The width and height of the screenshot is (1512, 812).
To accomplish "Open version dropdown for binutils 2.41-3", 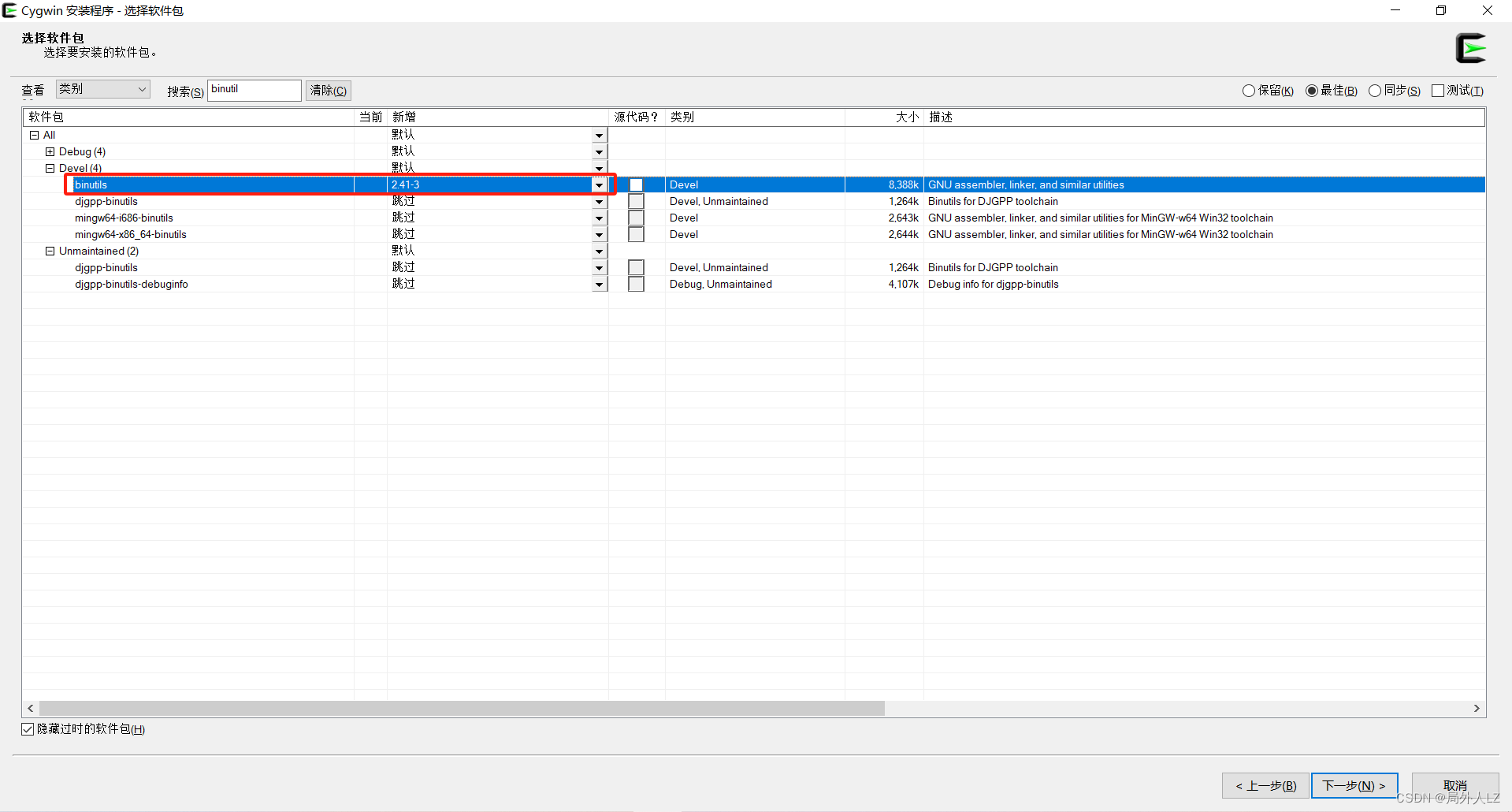I will (600, 185).
